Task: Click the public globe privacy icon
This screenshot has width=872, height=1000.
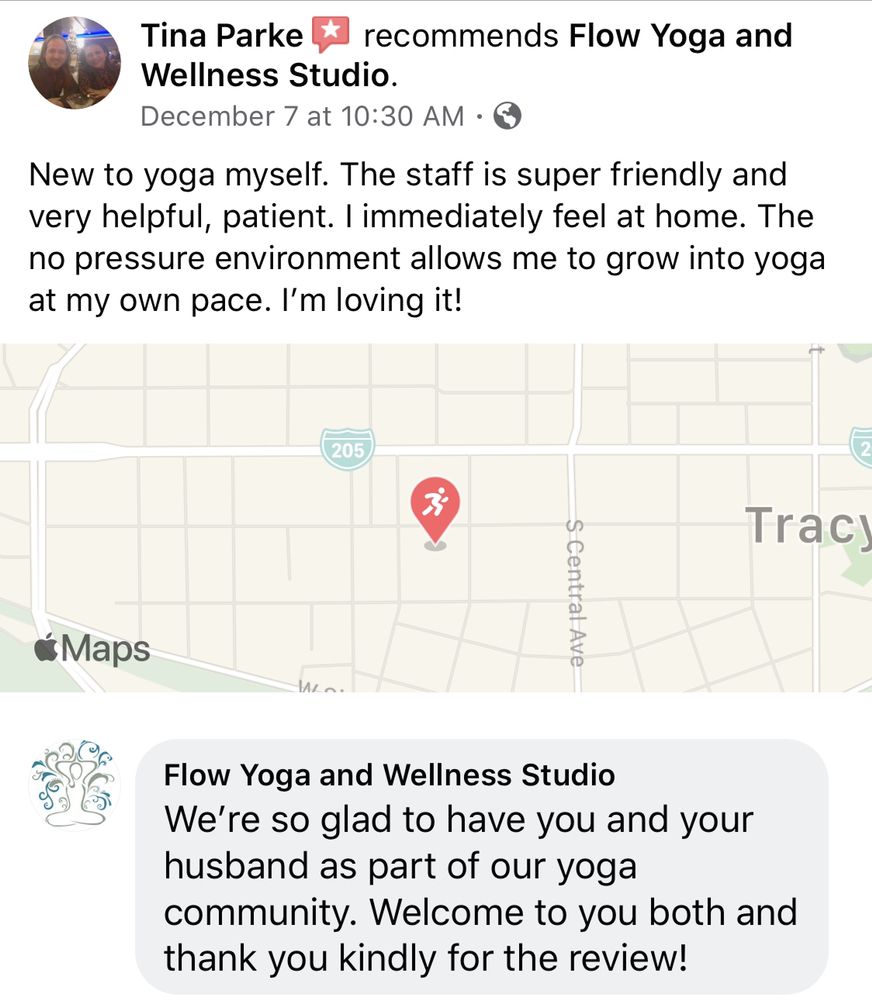Action: pyautogui.click(x=508, y=117)
